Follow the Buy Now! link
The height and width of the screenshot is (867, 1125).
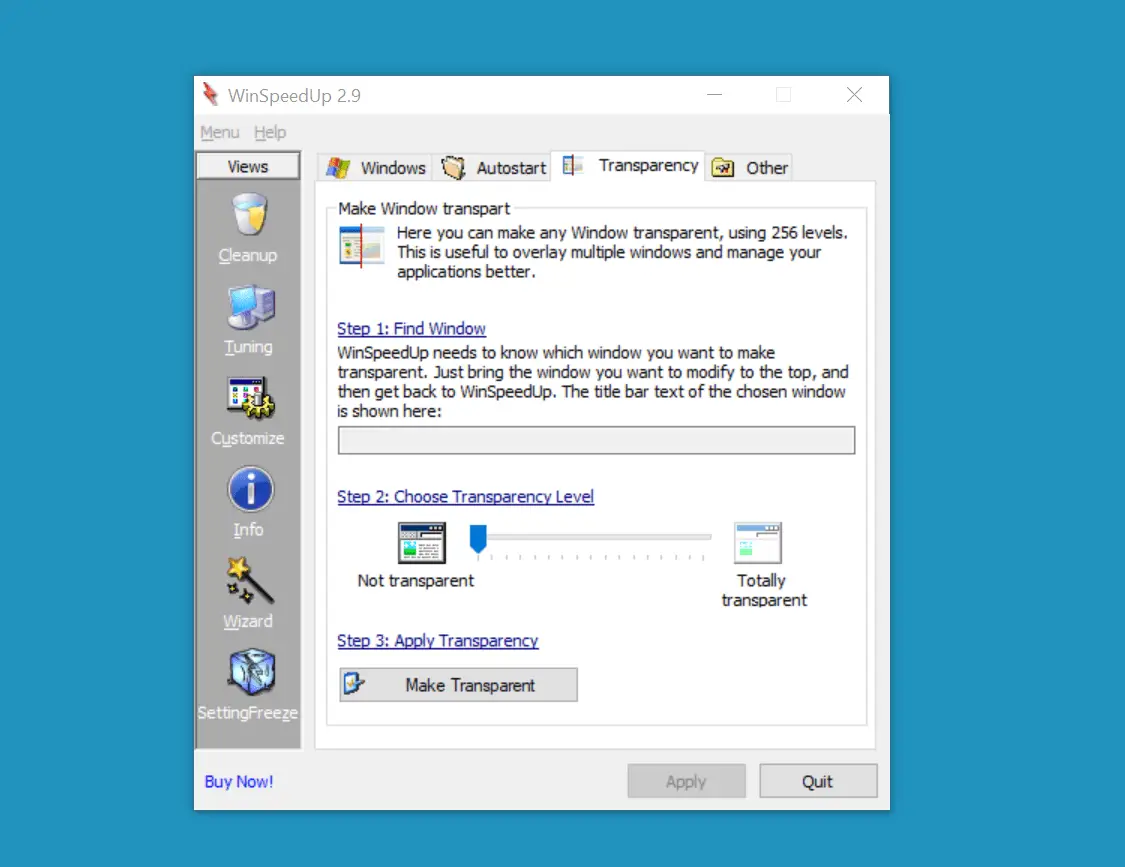click(x=239, y=782)
